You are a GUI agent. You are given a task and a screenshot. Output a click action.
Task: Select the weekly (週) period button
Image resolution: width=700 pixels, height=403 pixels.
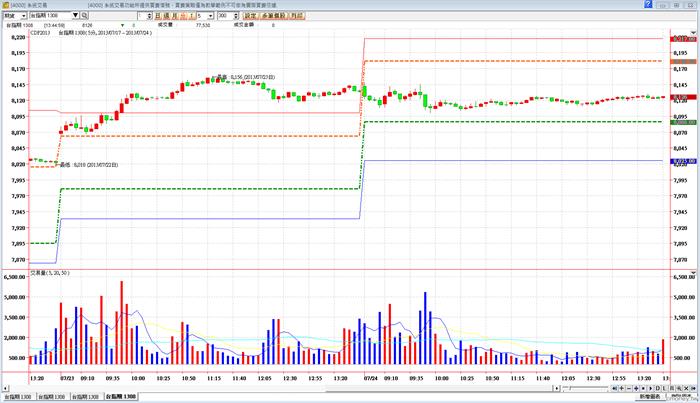coord(166,16)
